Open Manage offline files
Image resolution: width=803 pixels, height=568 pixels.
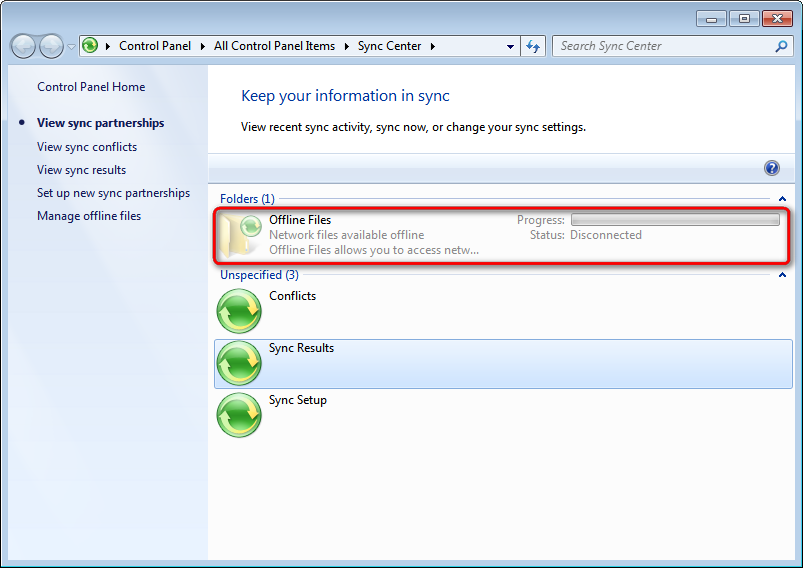point(89,216)
